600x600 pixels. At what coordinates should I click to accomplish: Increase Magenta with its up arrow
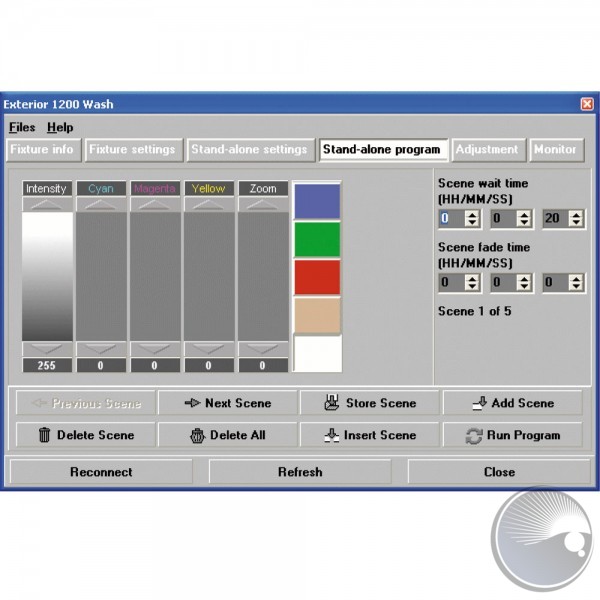[x=155, y=204]
